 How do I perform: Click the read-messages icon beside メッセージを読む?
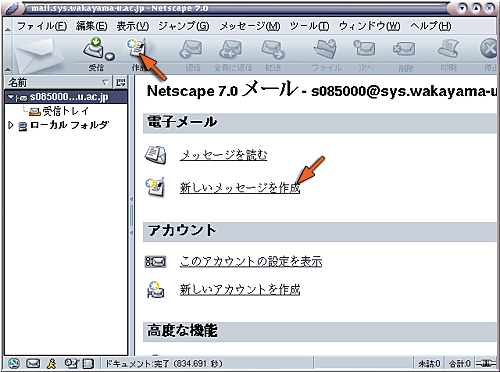pos(155,155)
